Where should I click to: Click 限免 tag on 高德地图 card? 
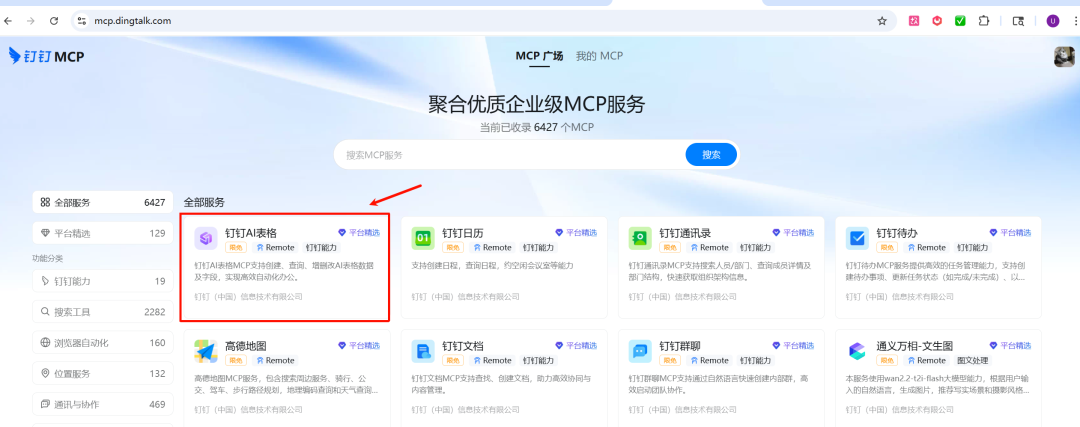[236, 360]
